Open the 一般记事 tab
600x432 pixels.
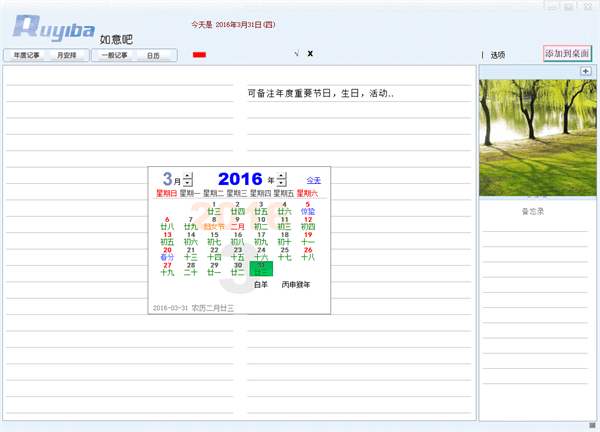click(114, 55)
